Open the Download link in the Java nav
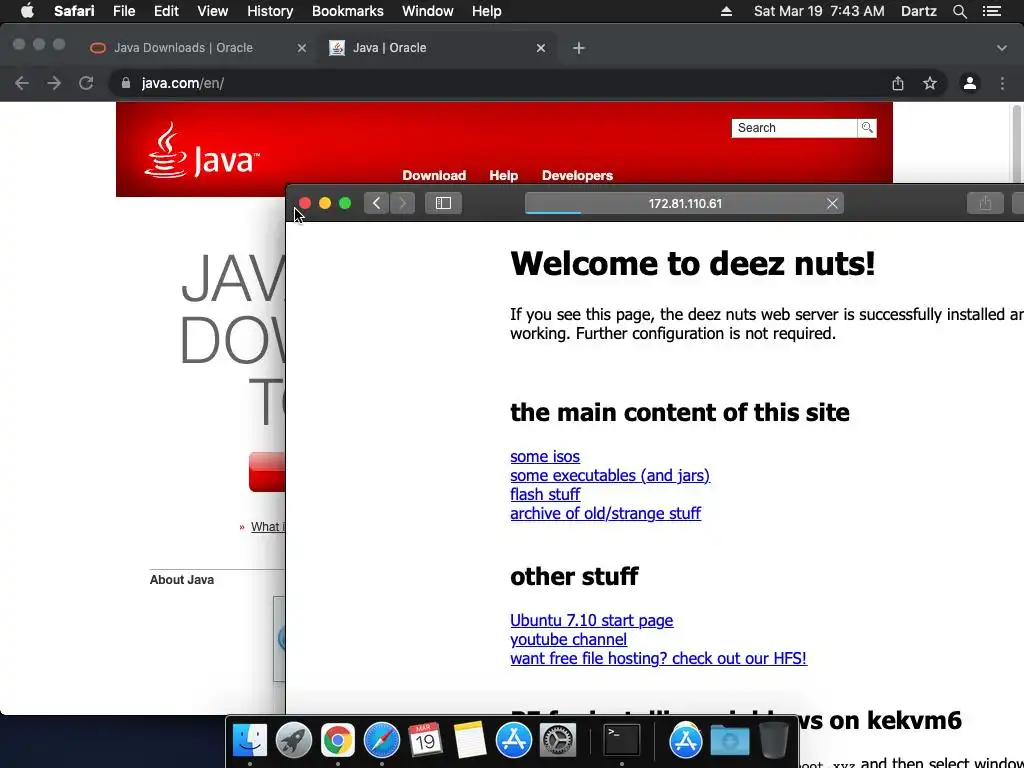This screenshot has height=768, width=1024. 434,175
